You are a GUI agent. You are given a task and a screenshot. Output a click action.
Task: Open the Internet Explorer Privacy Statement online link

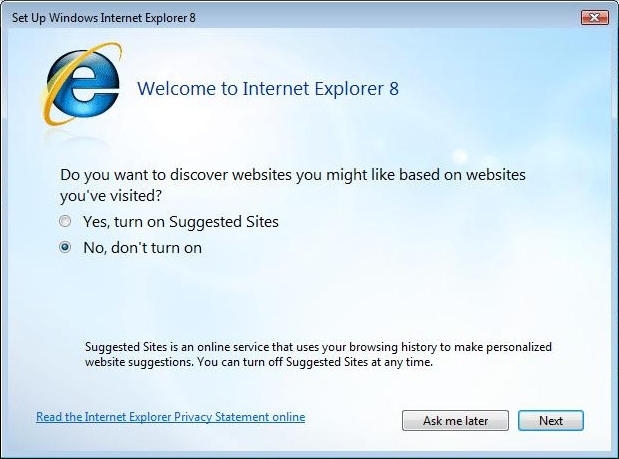[x=171, y=417]
